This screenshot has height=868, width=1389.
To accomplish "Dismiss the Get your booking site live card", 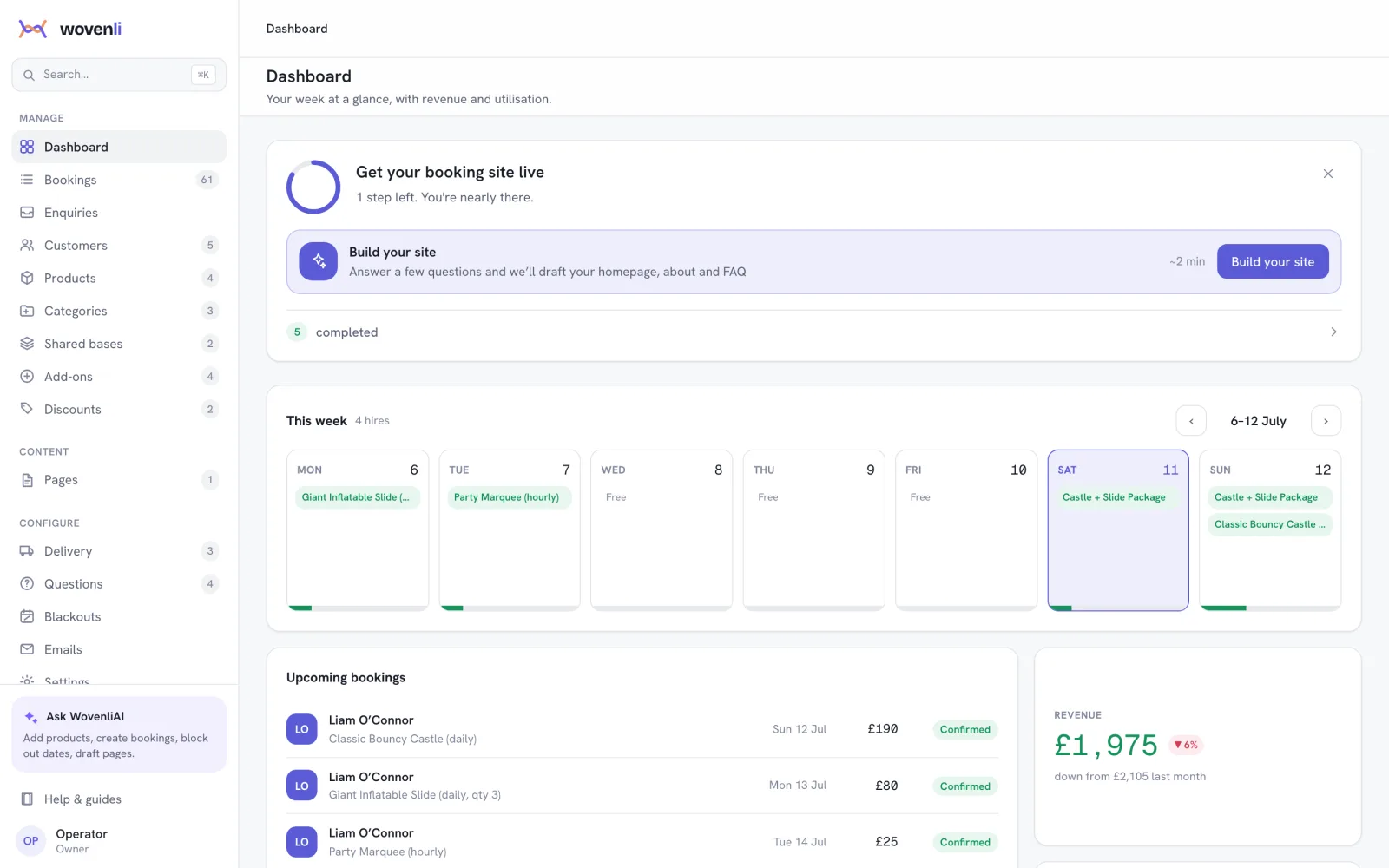I will point(1328,174).
